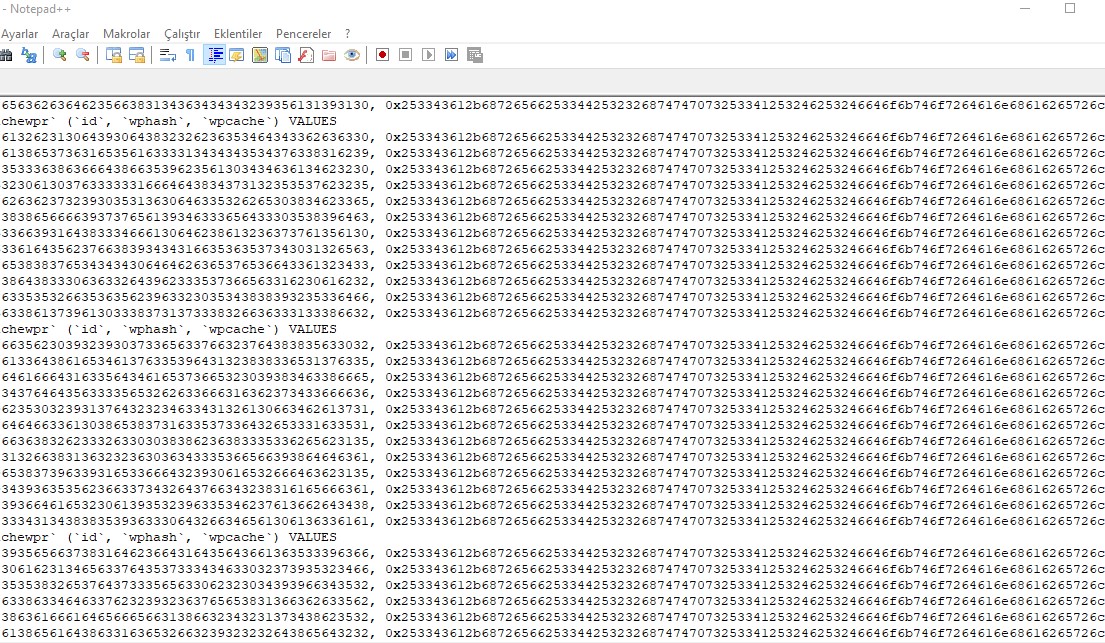The width and height of the screenshot is (1105, 643).
Task: Open the Document Map icon
Action: tap(260, 55)
